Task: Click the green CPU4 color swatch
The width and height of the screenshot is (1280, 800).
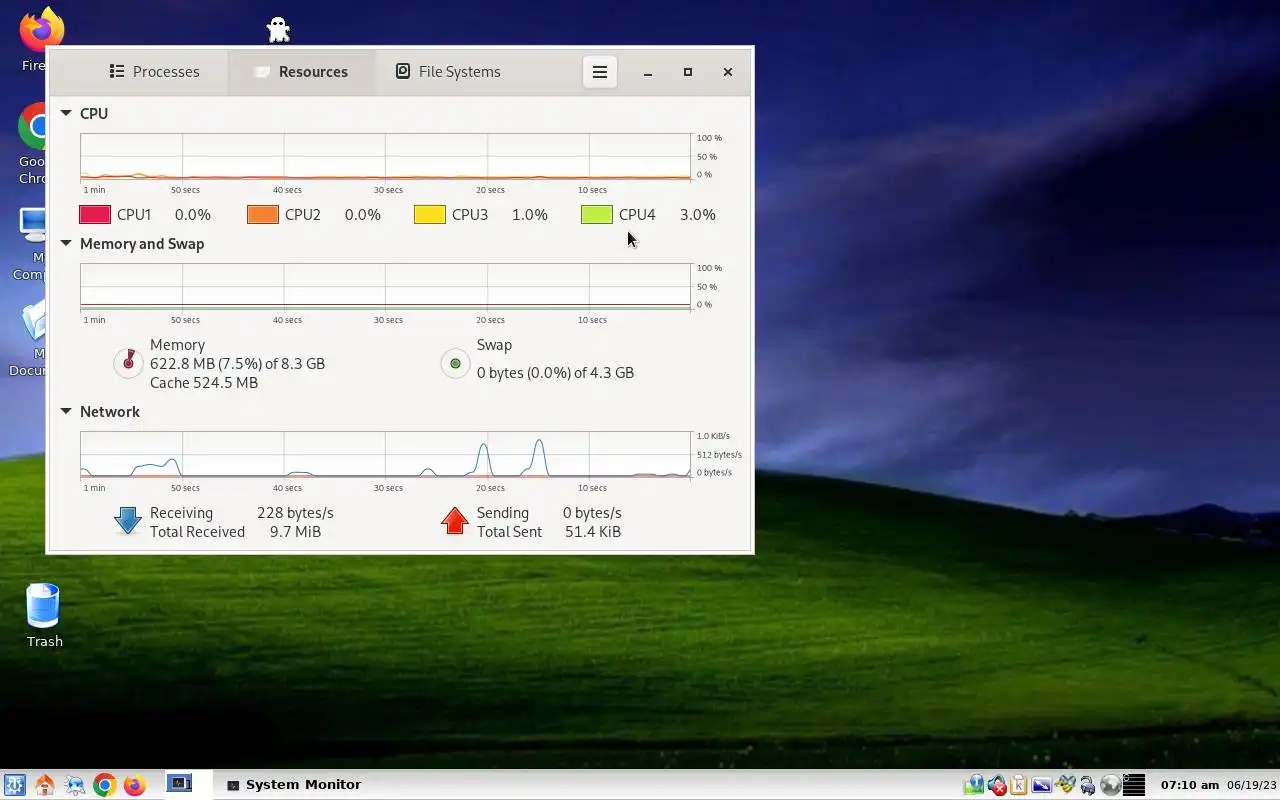Action: (x=597, y=214)
